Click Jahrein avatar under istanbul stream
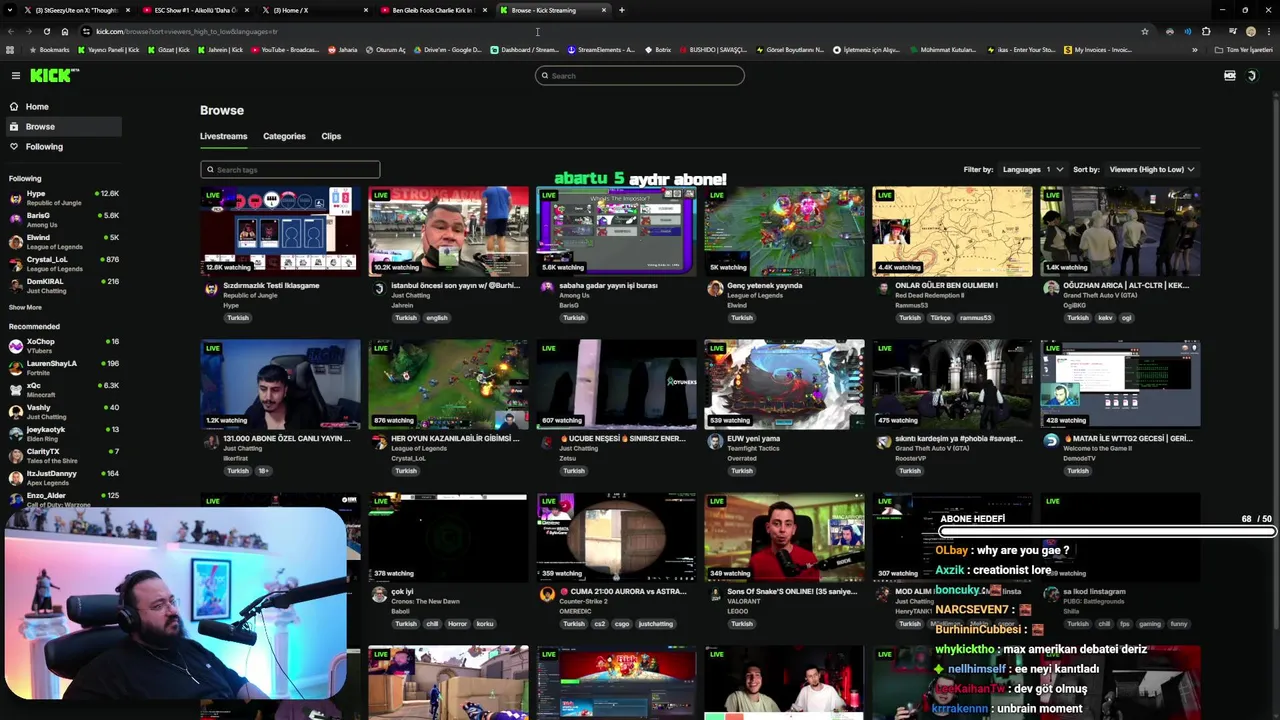The height and width of the screenshot is (720, 1280). click(x=379, y=289)
